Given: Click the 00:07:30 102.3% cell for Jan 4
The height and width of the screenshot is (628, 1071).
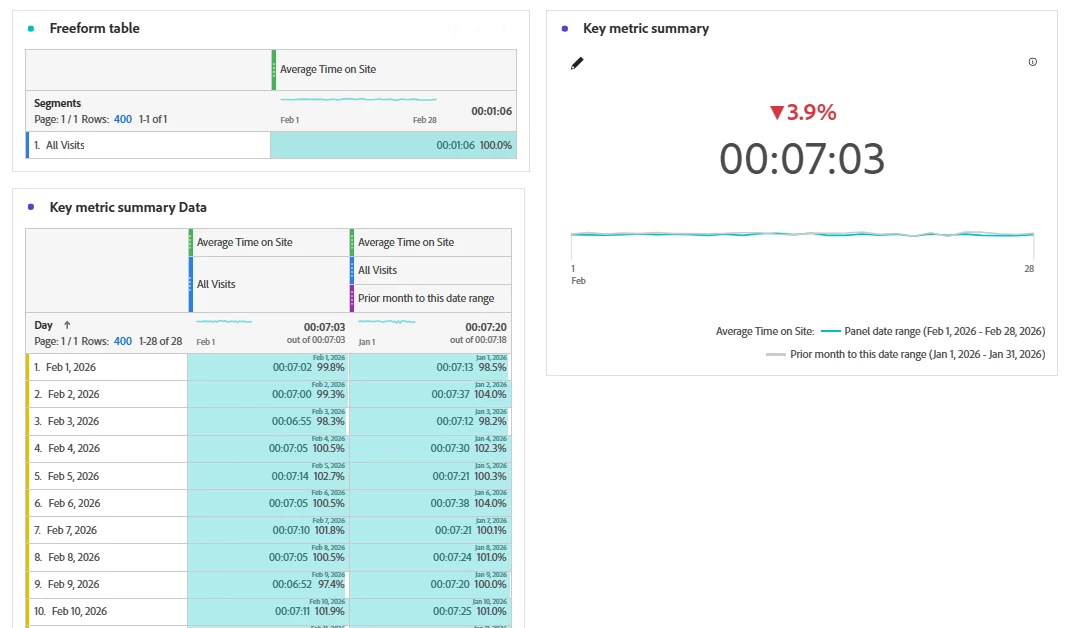Looking at the screenshot, I should pos(430,448).
